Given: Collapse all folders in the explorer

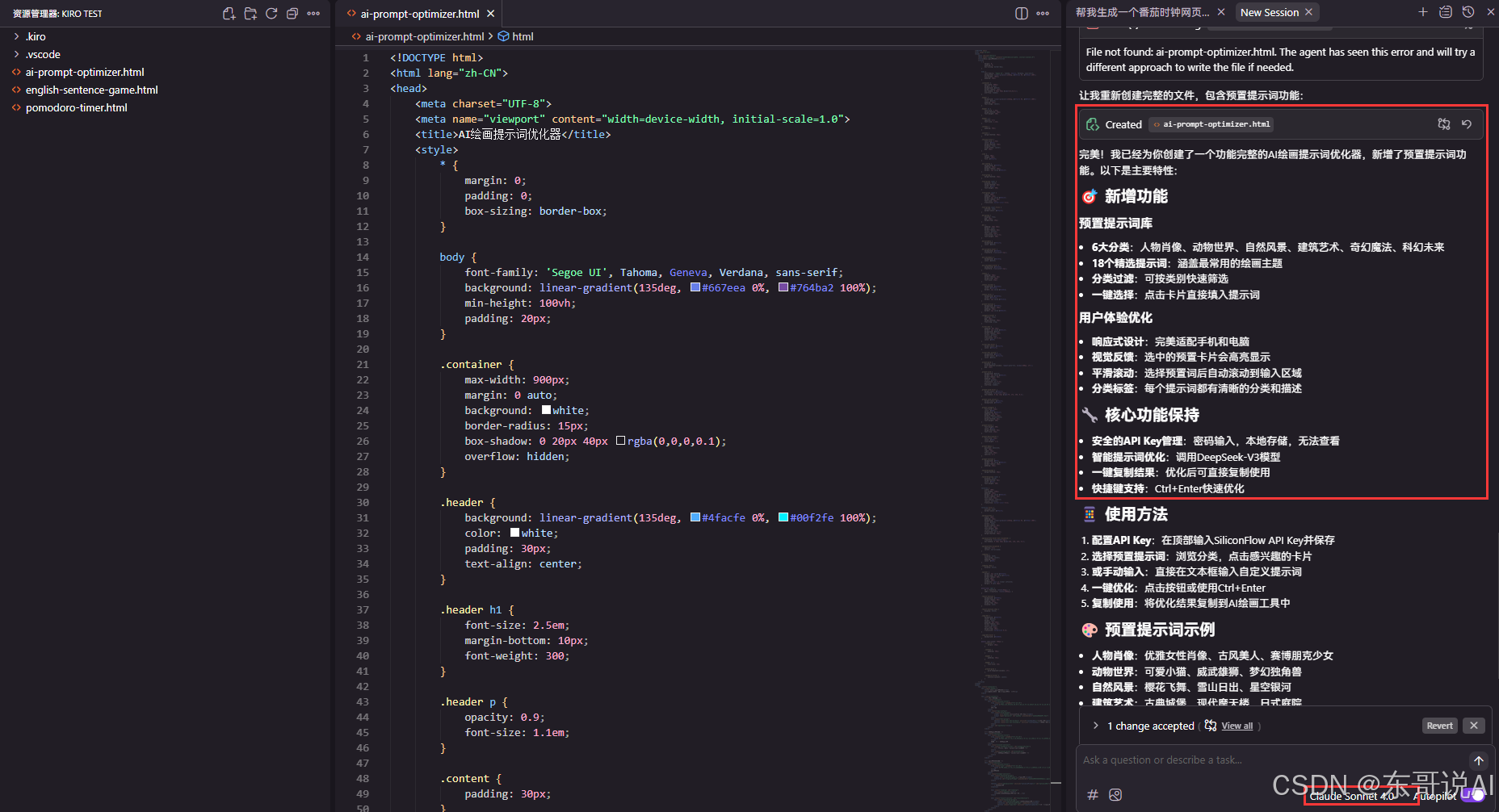Looking at the screenshot, I should pos(292,14).
